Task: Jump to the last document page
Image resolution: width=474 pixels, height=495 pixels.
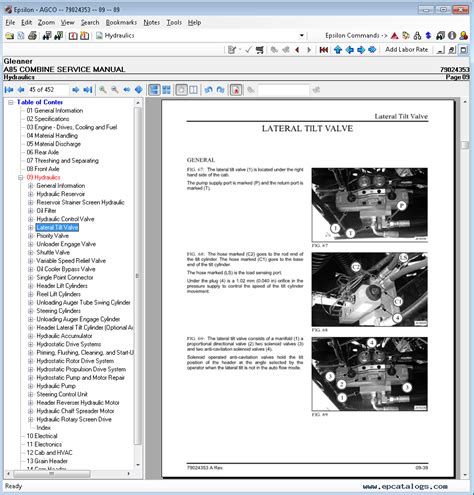Action: [x=88, y=90]
